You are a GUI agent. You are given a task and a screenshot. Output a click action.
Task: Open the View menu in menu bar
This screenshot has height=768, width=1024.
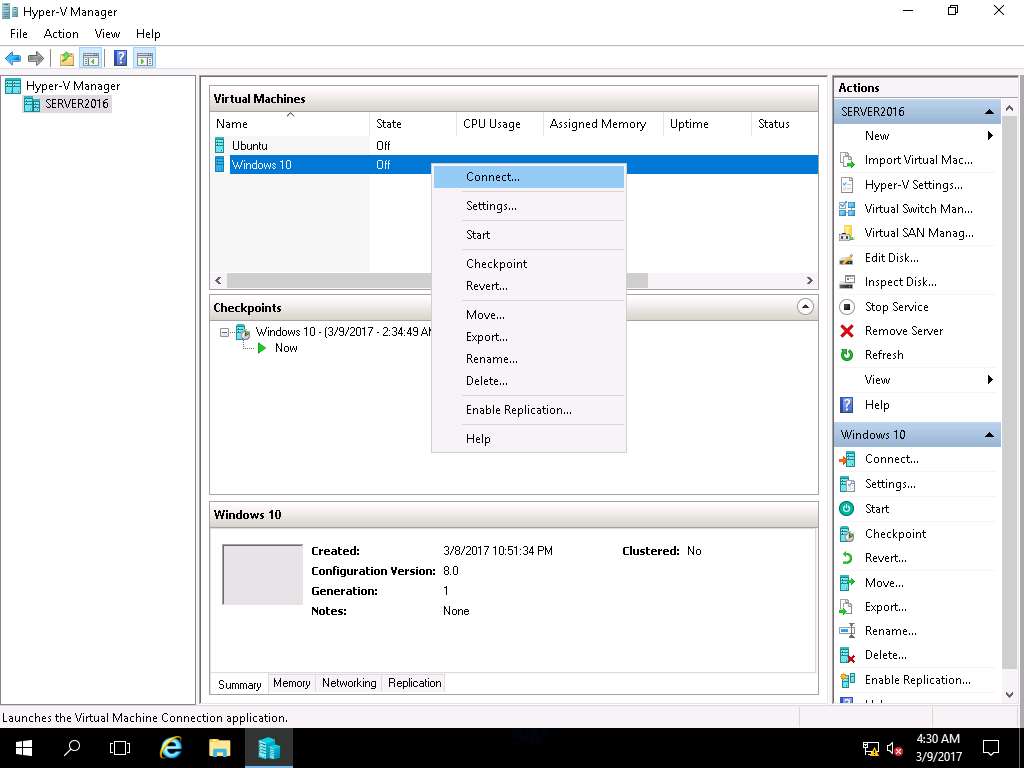(107, 34)
